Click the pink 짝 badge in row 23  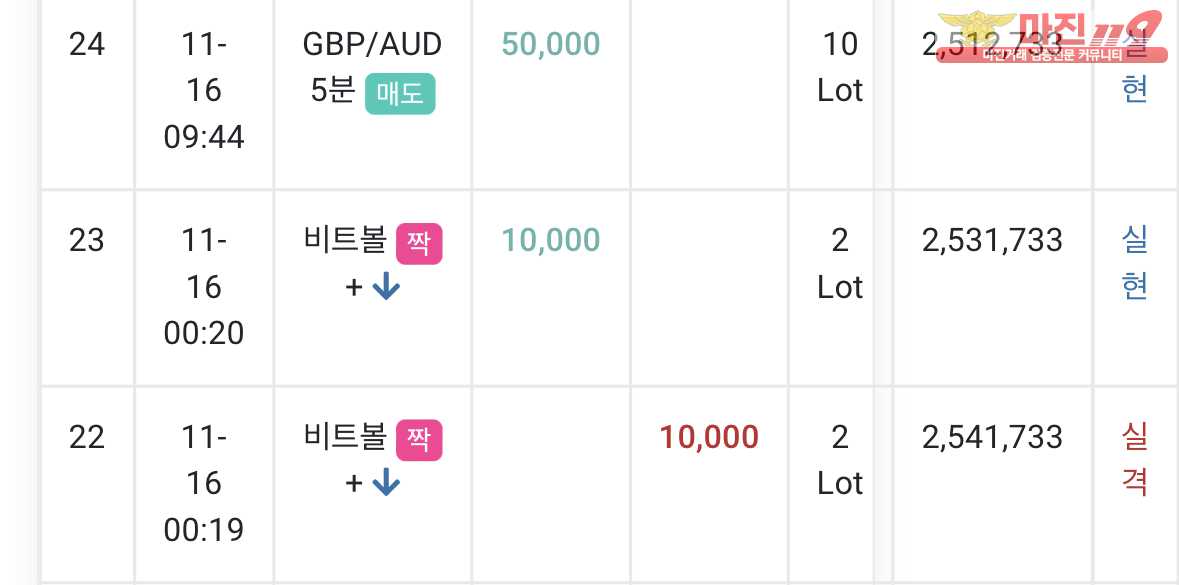click(419, 244)
